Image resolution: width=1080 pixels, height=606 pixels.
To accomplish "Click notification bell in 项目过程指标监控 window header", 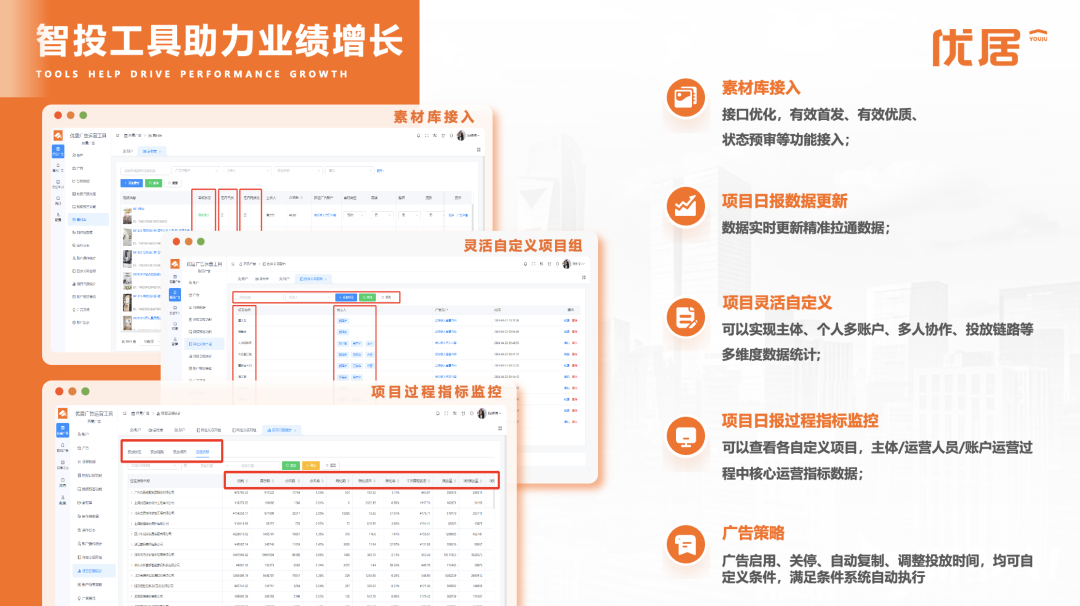I will (x=437, y=413).
